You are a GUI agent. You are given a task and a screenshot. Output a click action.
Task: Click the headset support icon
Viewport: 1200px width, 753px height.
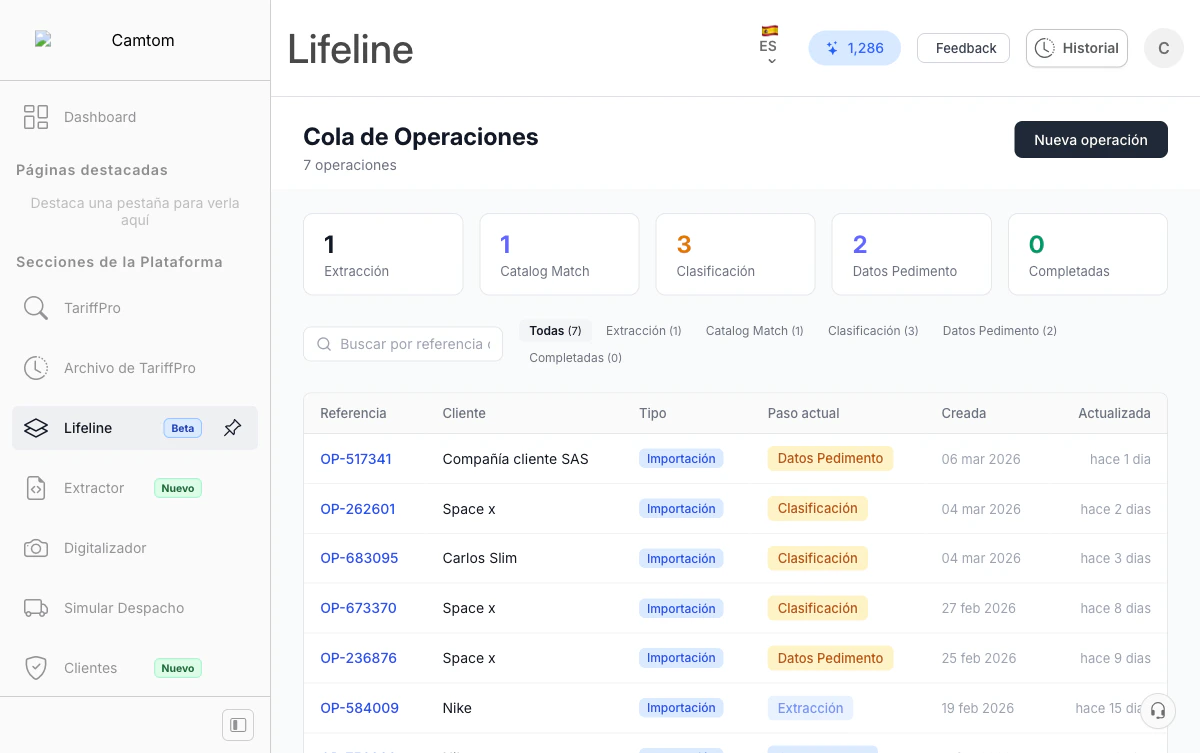[1157, 710]
